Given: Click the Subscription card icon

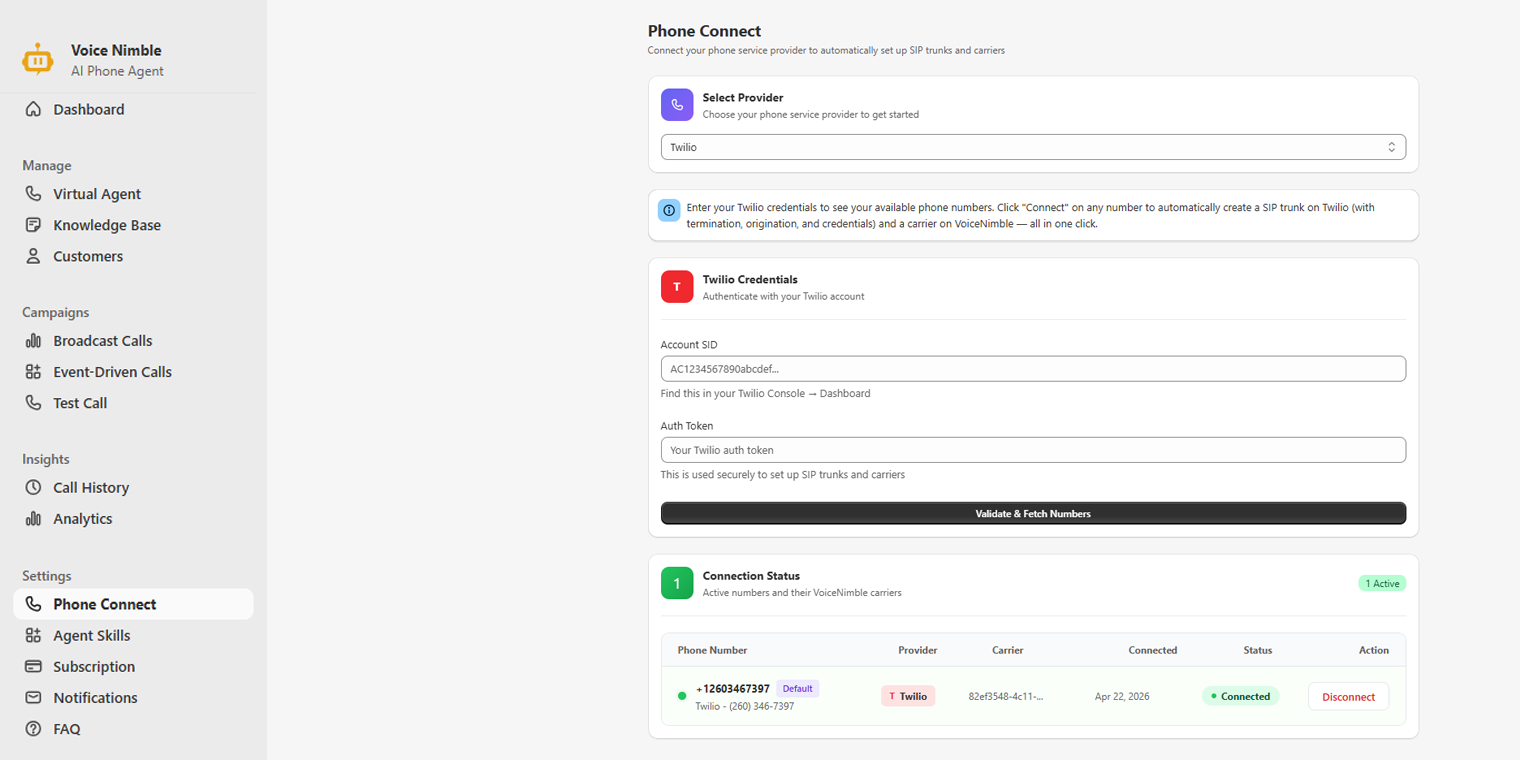Looking at the screenshot, I should click(33, 666).
